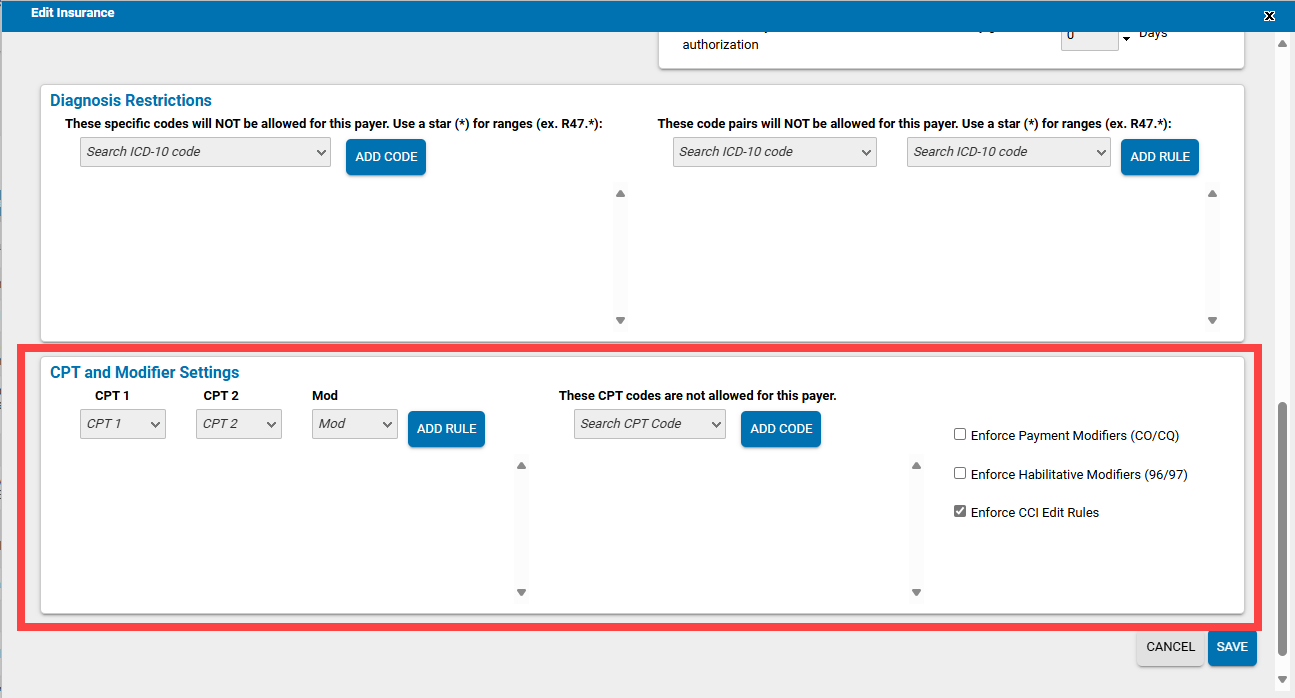Open the Search ICD-10 code dropdown for restricted codes
This screenshot has width=1295, height=698.
(204, 152)
